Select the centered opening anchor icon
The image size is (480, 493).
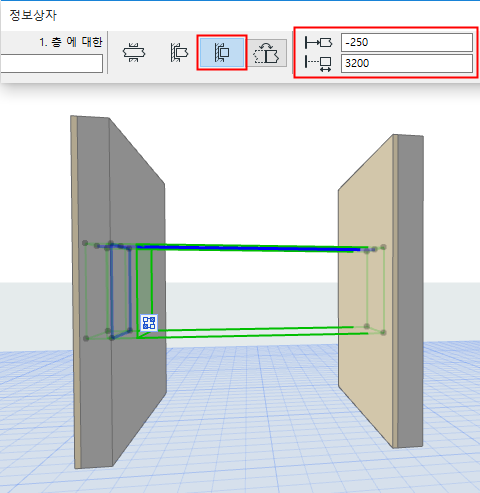pyautogui.click(x=134, y=52)
